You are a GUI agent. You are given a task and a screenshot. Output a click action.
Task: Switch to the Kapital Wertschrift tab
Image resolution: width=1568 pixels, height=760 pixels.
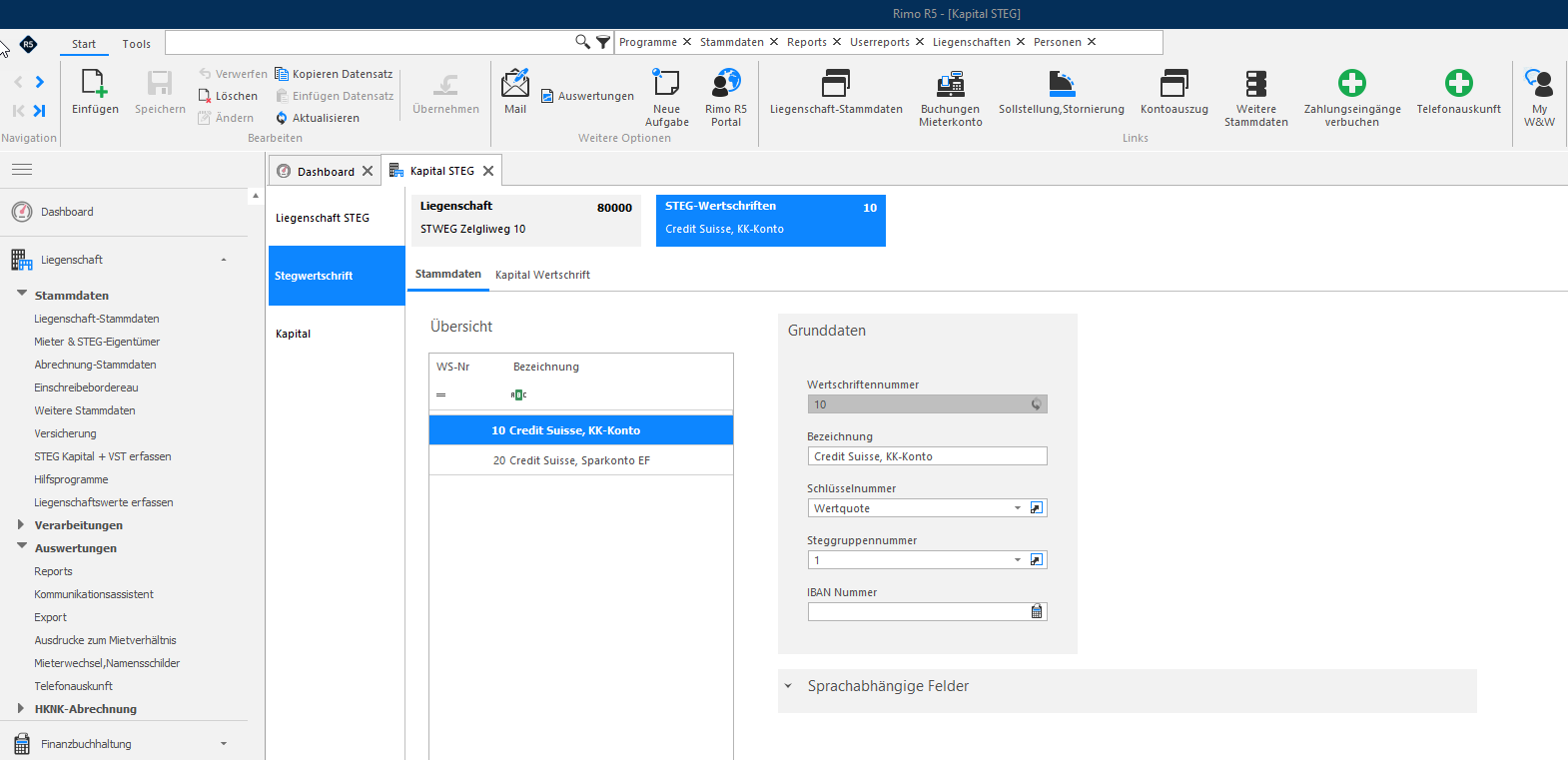click(542, 275)
